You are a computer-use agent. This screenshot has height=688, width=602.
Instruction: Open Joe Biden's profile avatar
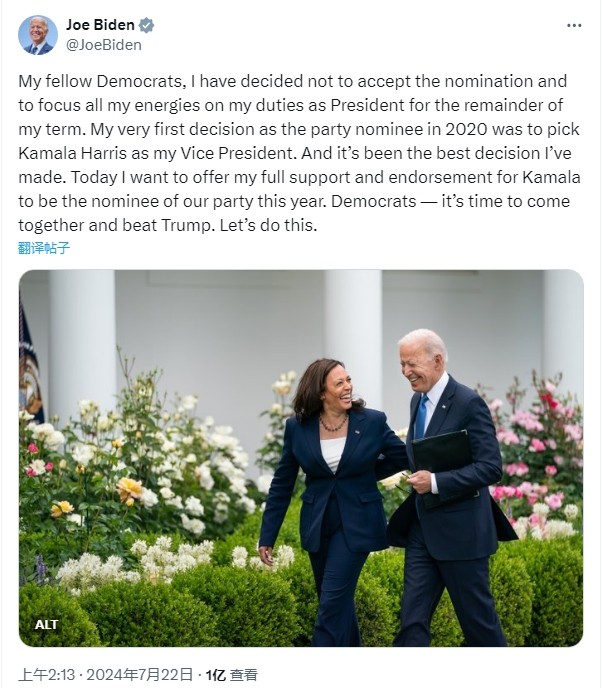click(38, 35)
